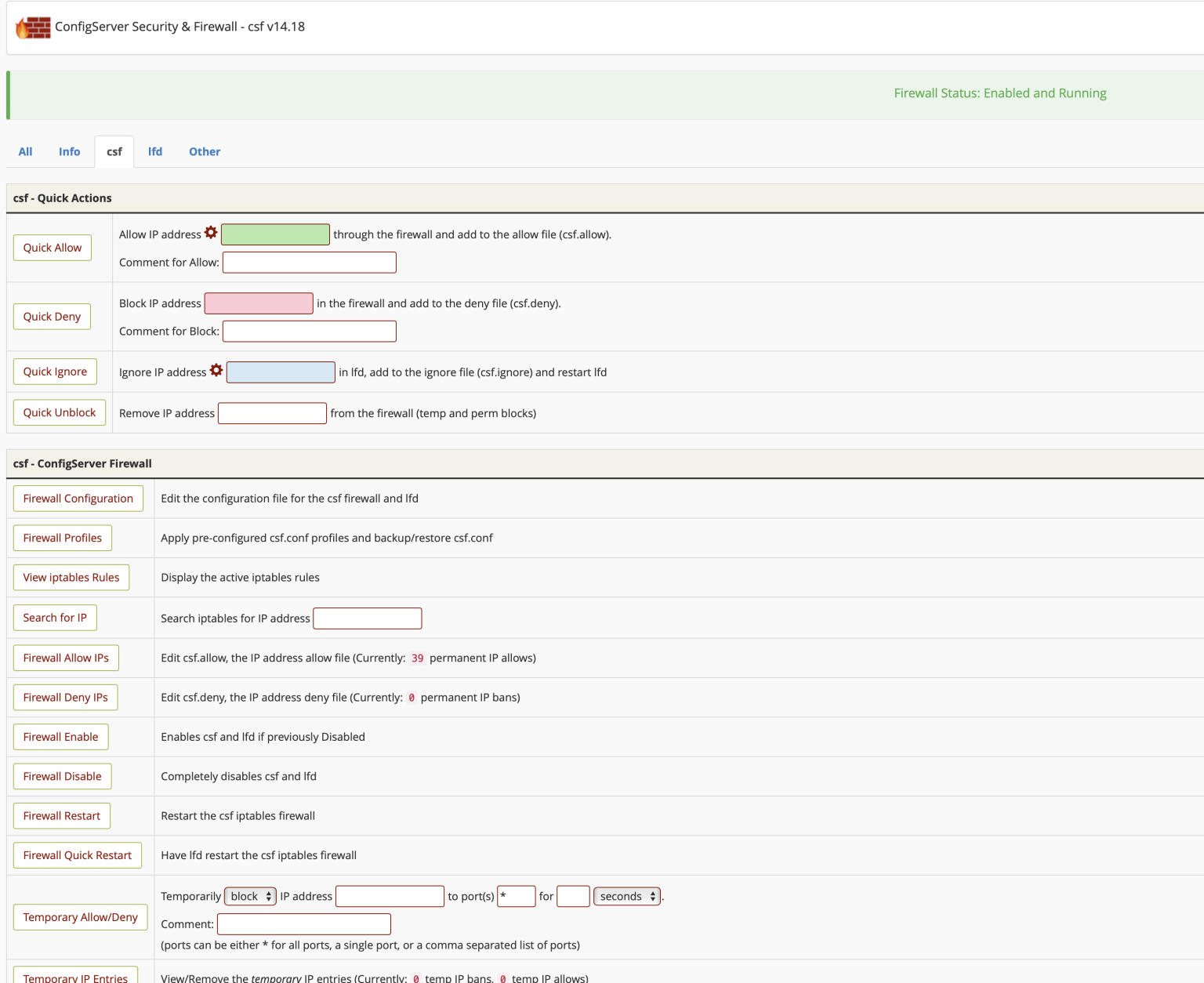1204x983 pixels.
Task: Click the Firewall Disable button
Action: coord(63,777)
